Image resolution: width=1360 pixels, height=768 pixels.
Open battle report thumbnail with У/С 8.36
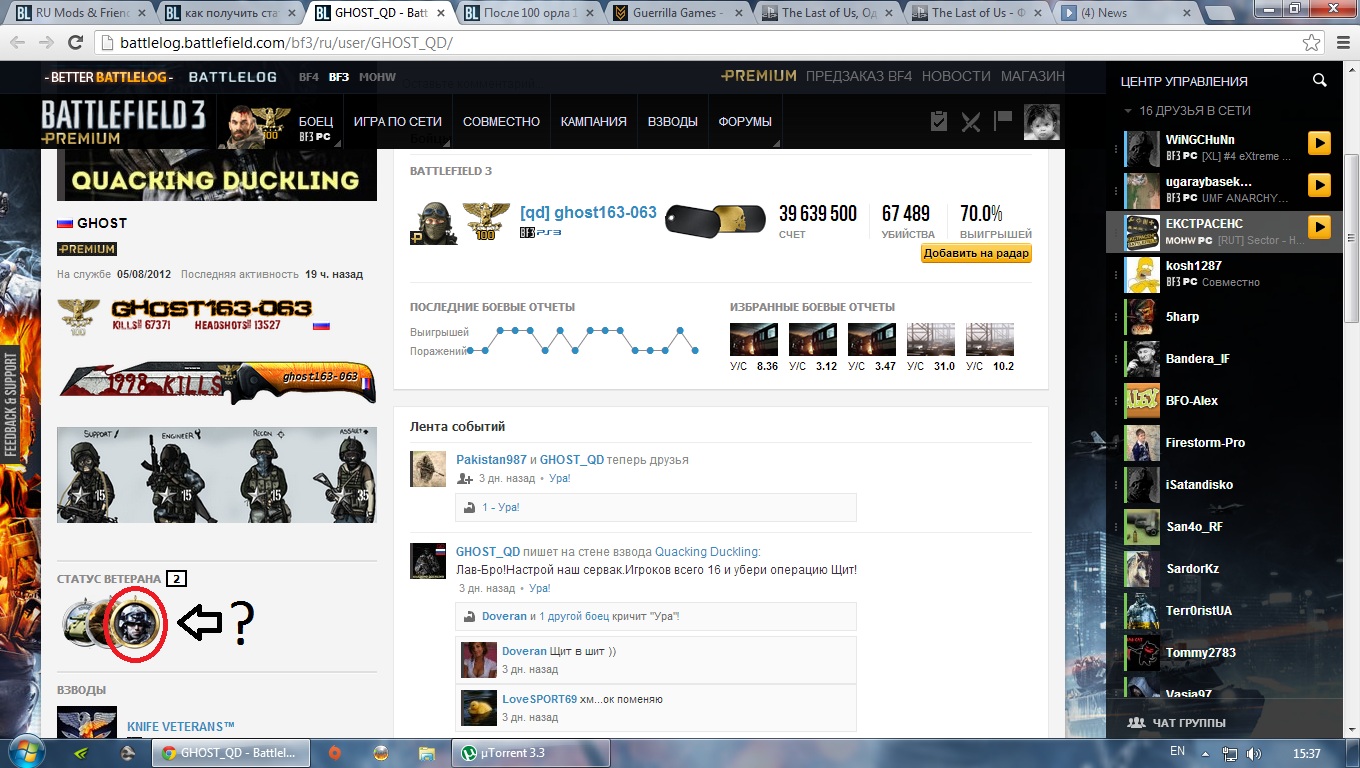click(754, 340)
